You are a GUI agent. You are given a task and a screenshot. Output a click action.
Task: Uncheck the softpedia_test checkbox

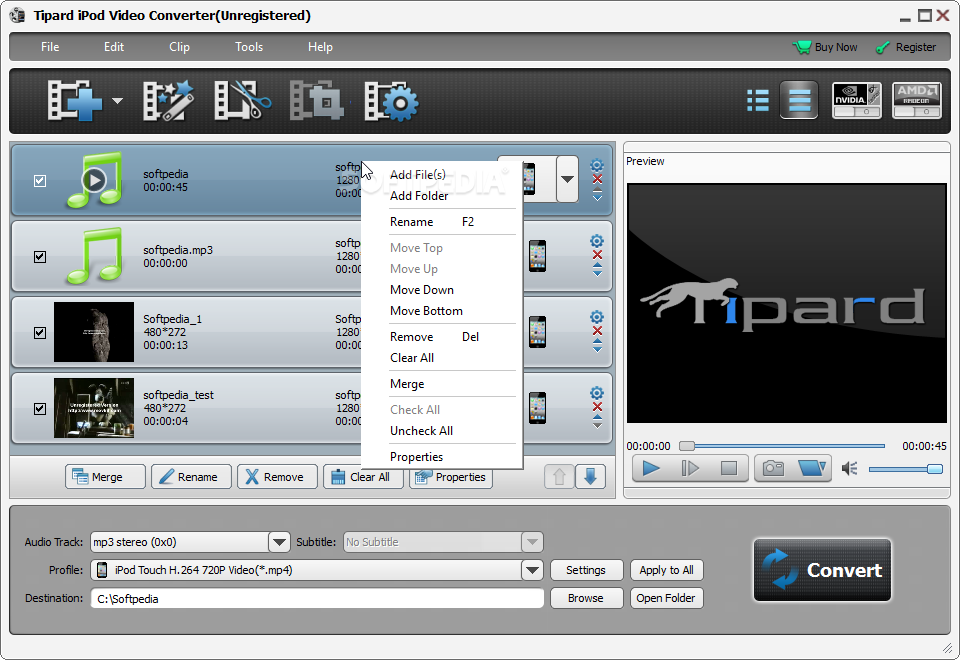coord(40,408)
